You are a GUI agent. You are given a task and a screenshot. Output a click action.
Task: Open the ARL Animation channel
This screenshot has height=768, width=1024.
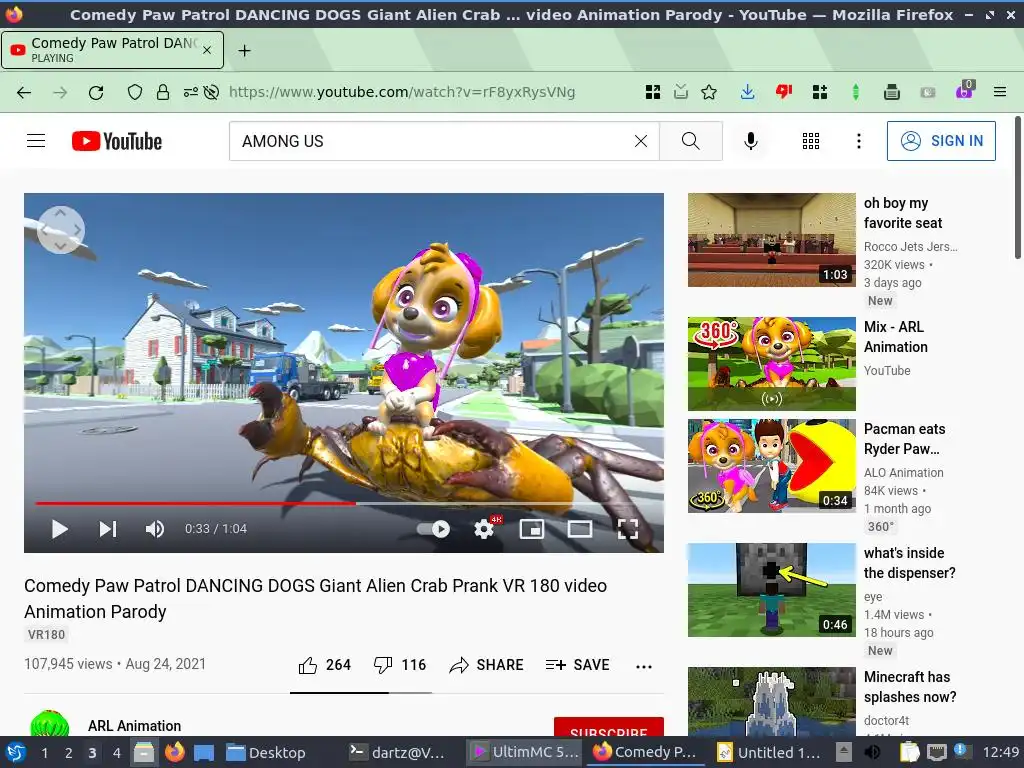click(135, 726)
